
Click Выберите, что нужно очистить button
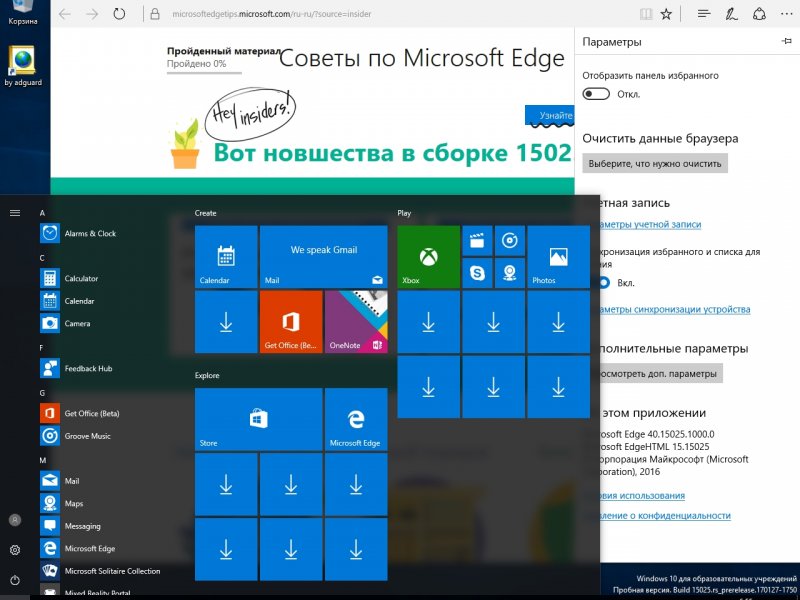[655, 164]
